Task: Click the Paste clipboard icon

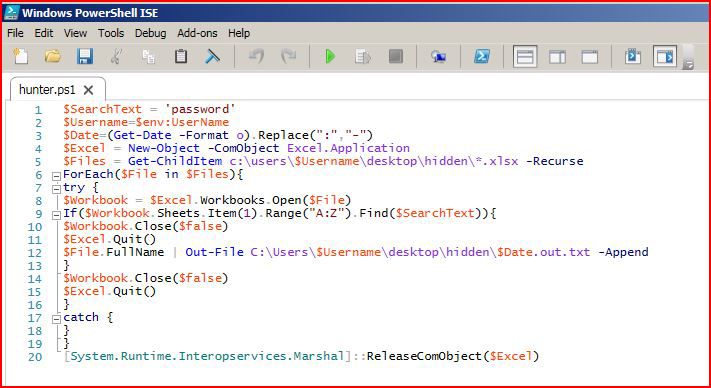Action: click(x=181, y=57)
